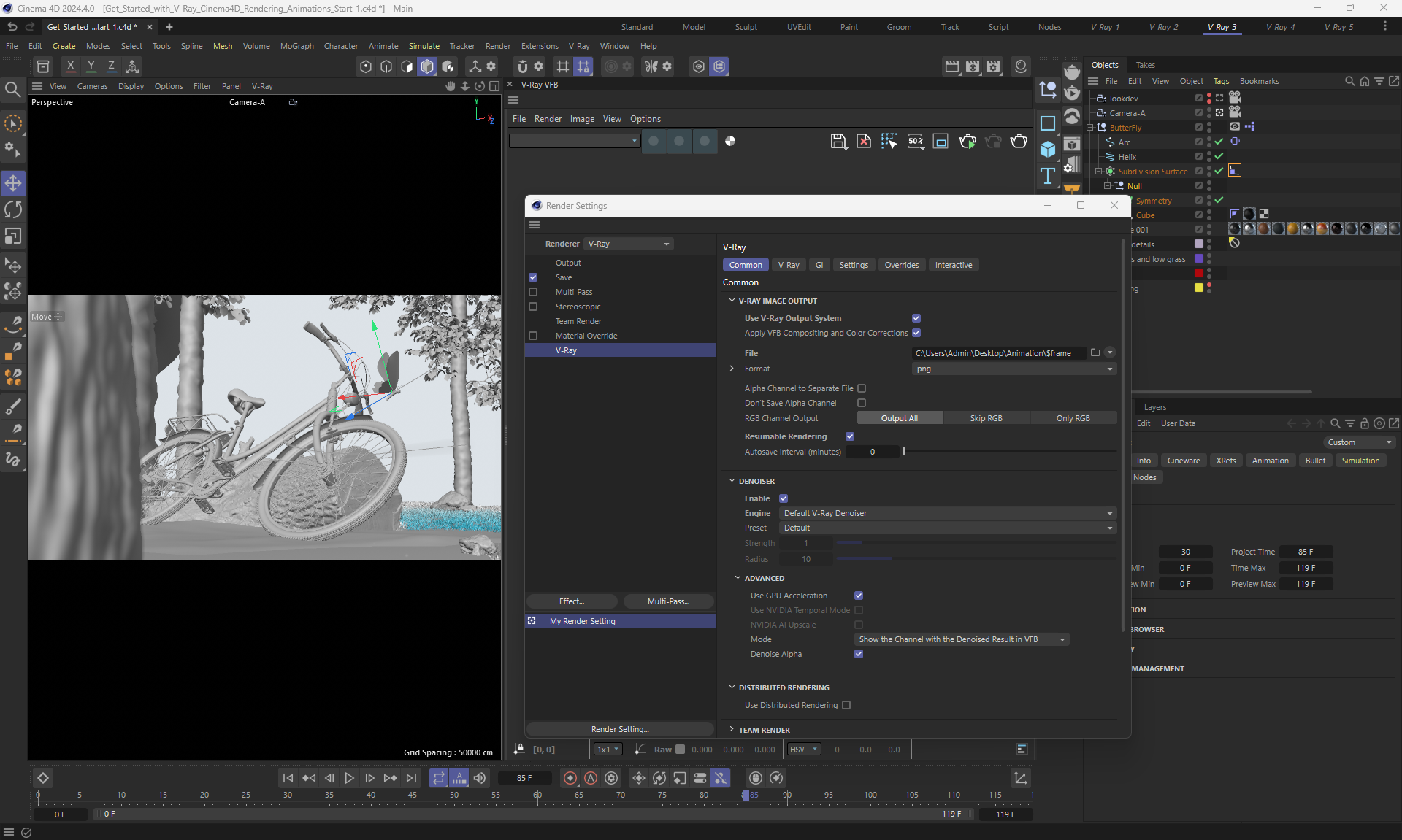The image size is (1402, 840).
Task: Click the Autosave Interval slider handle
Action: pyautogui.click(x=904, y=452)
